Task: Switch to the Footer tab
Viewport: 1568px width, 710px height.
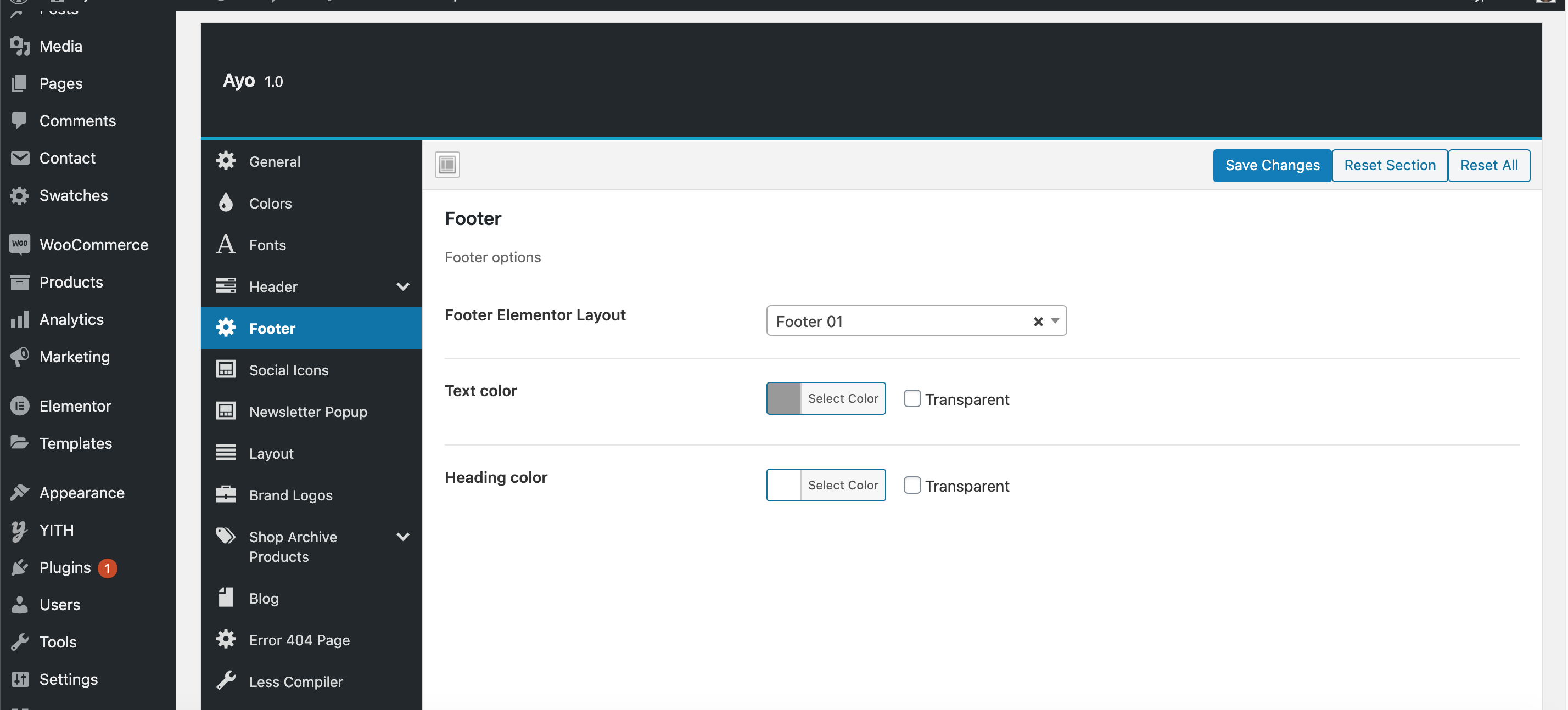Action: [x=272, y=328]
